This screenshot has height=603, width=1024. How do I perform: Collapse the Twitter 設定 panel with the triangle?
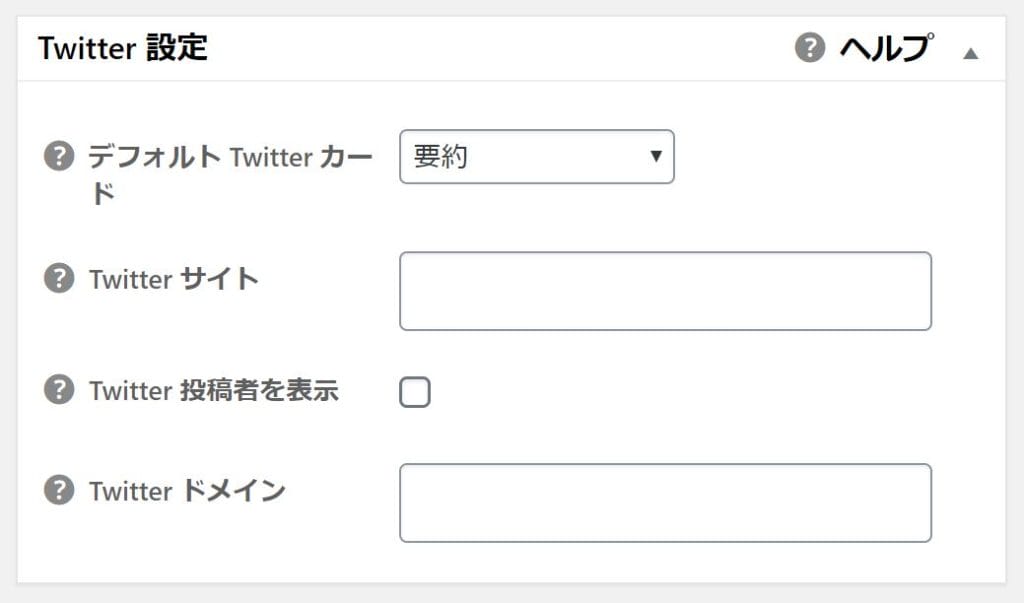(x=970, y=53)
